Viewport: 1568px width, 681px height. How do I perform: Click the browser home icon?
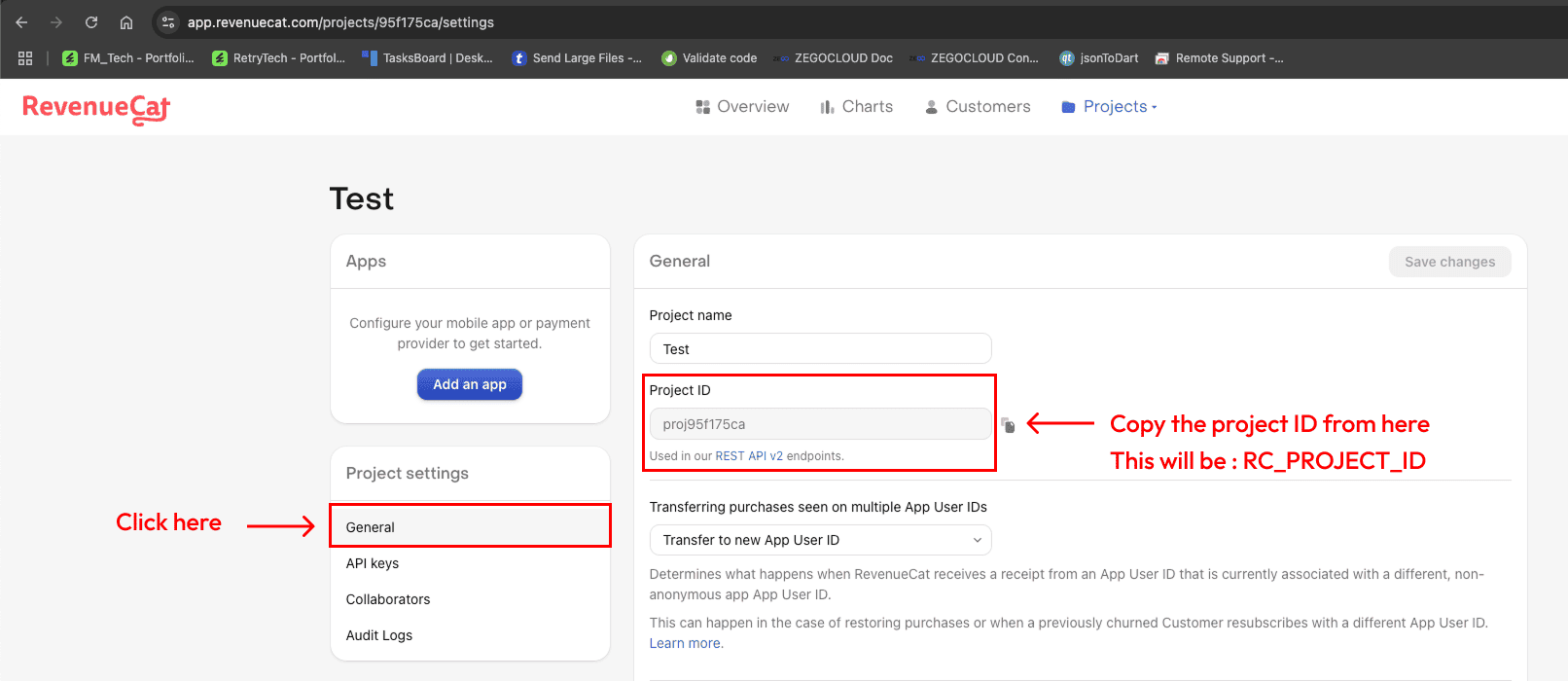[x=126, y=22]
